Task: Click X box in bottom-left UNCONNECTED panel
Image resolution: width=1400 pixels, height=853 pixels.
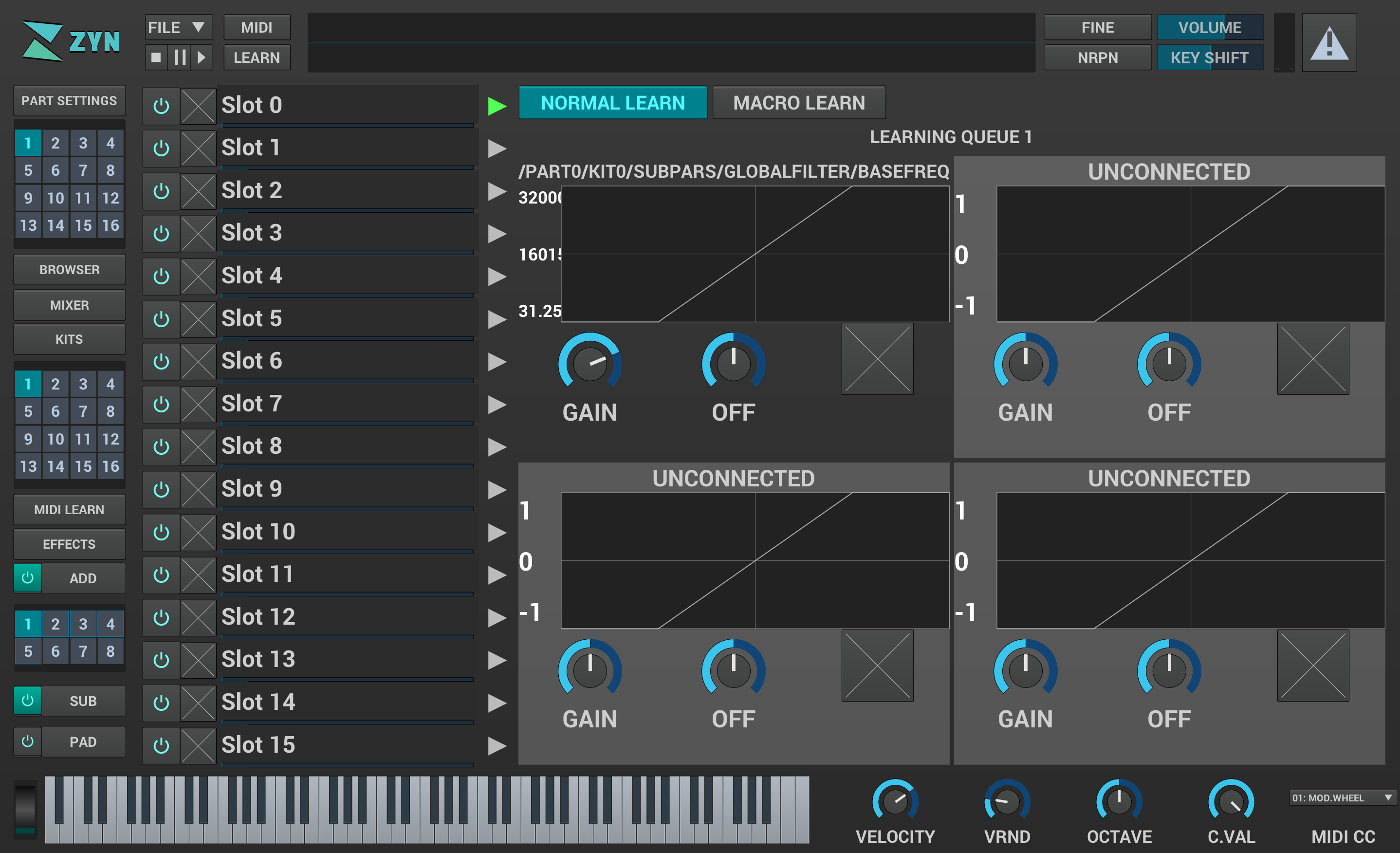Action: [x=877, y=666]
